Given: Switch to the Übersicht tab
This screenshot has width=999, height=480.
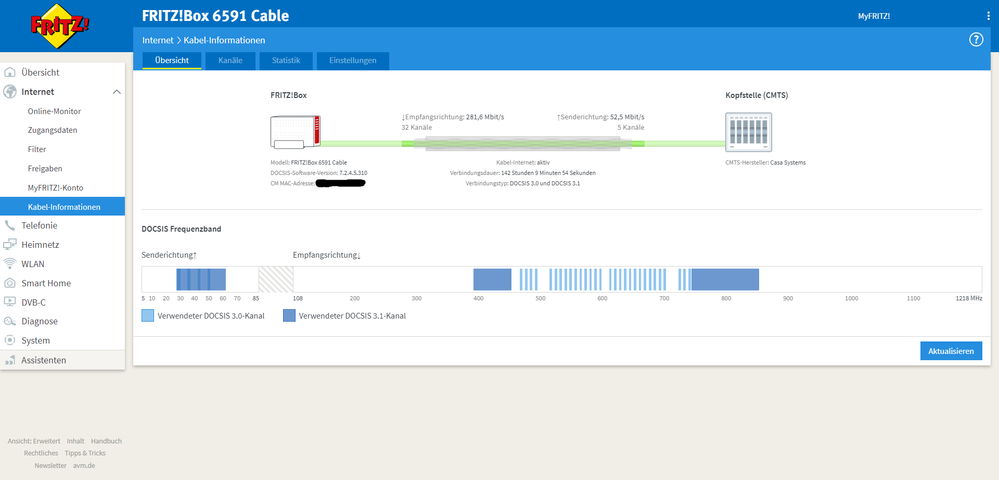Looking at the screenshot, I should tap(171, 61).
